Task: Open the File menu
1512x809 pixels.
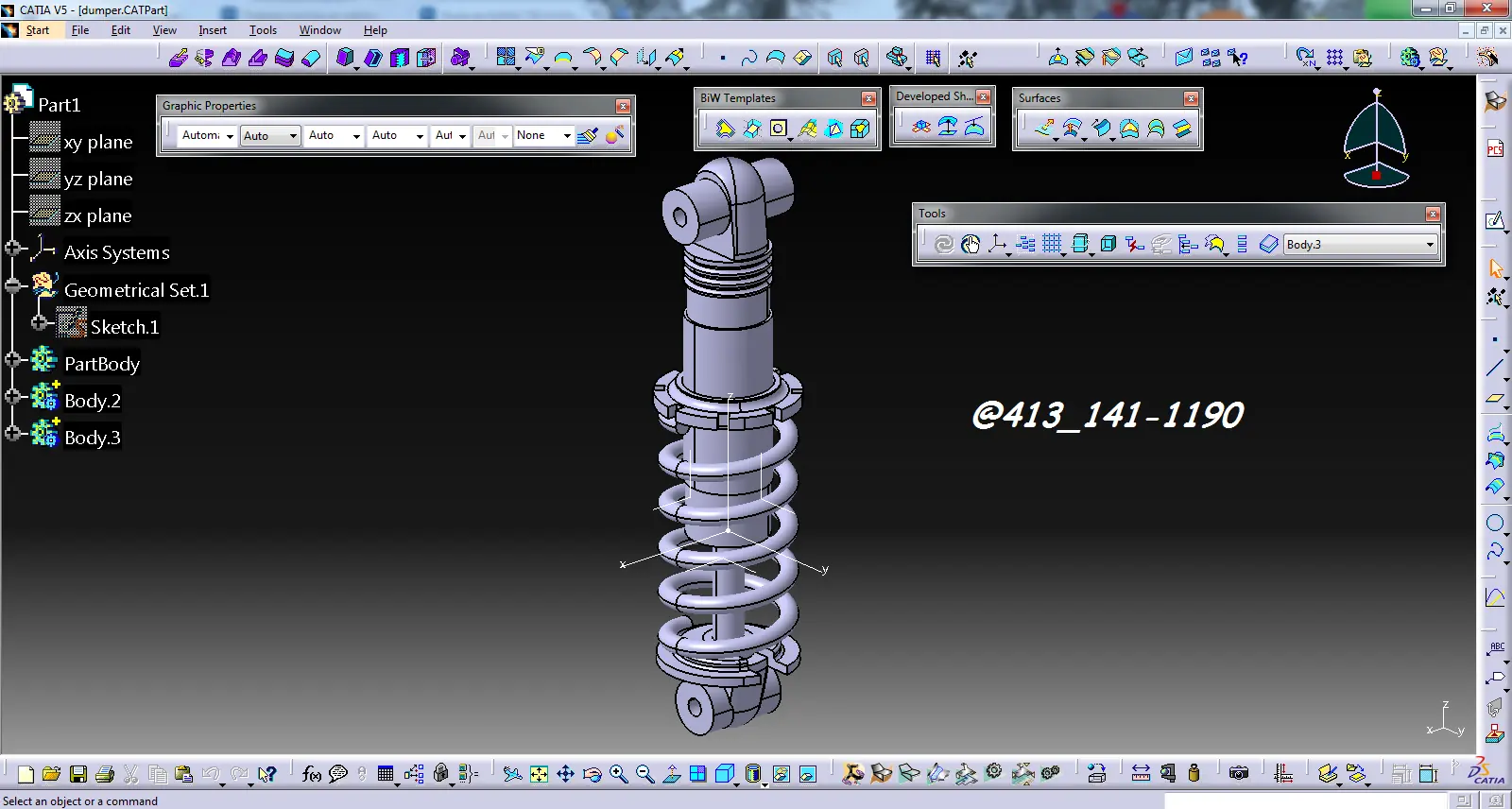Action: [x=80, y=30]
